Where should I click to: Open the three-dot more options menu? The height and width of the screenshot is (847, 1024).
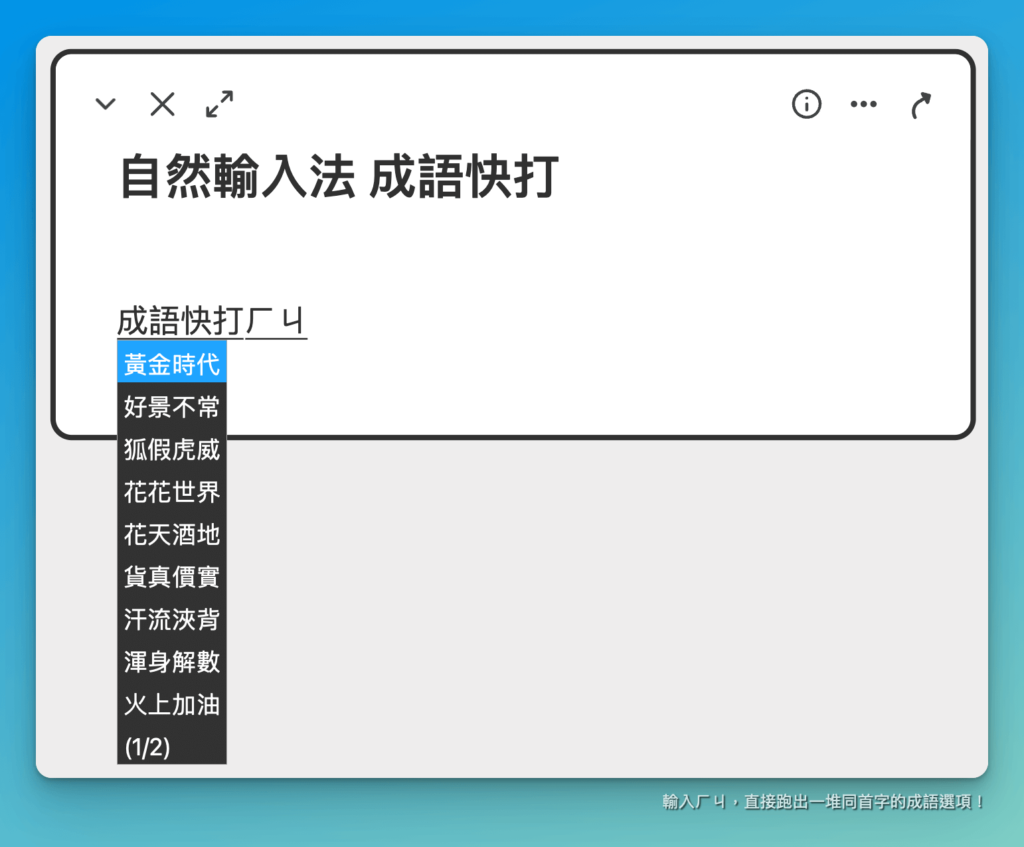[x=863, y=104]
